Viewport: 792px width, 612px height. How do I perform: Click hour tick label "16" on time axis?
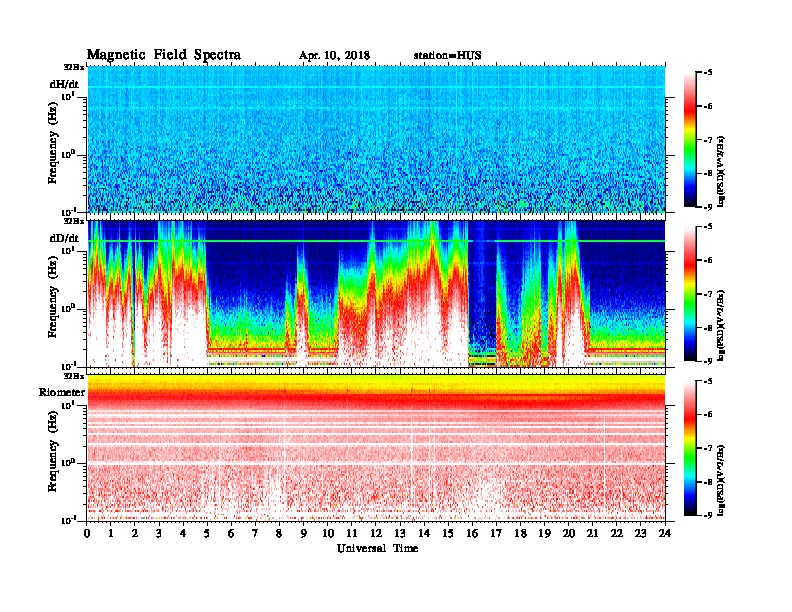click(x=472, y=533)
